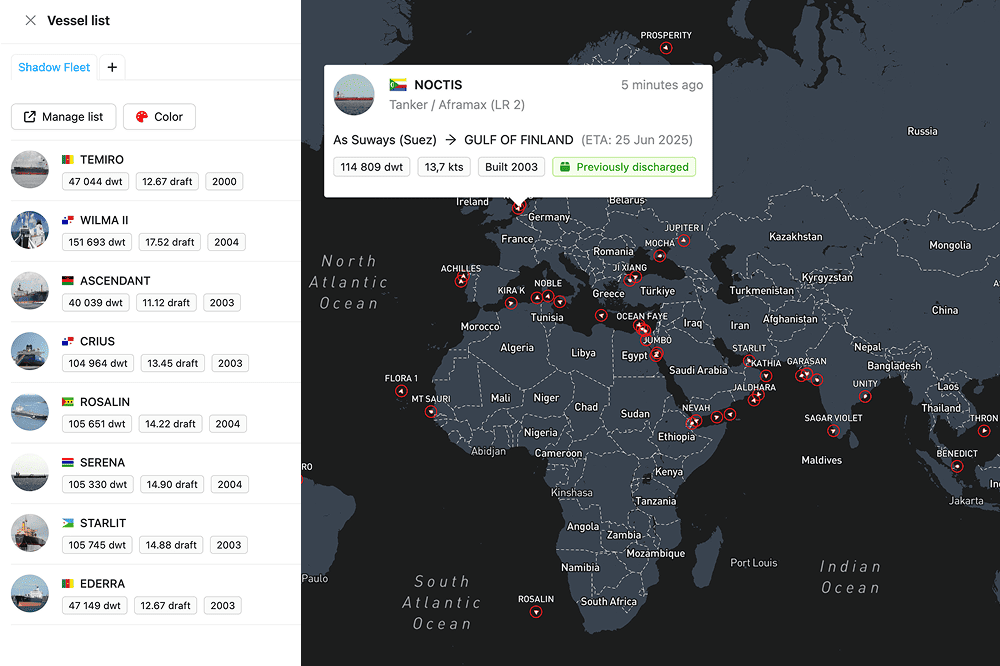Close the Vessel list panel
This screenshot has height=666, width=1000.
pyautogui.click(x=30, y=21)
